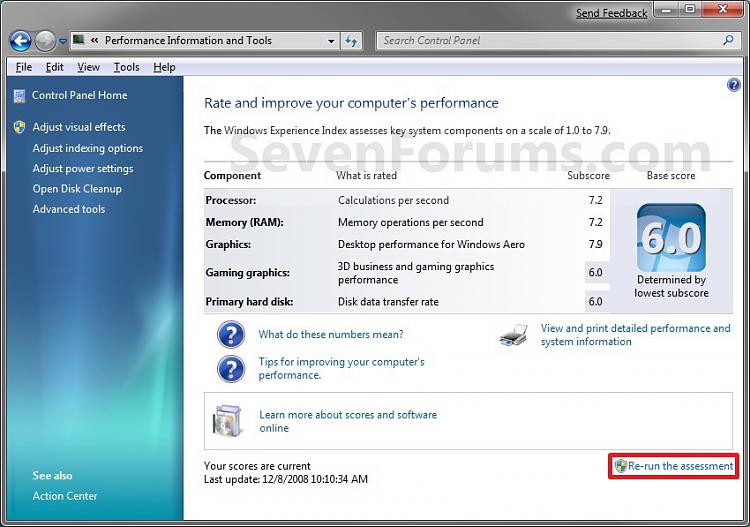
Task: Go to Control Panel Home
Action: [x=79, y=95]
